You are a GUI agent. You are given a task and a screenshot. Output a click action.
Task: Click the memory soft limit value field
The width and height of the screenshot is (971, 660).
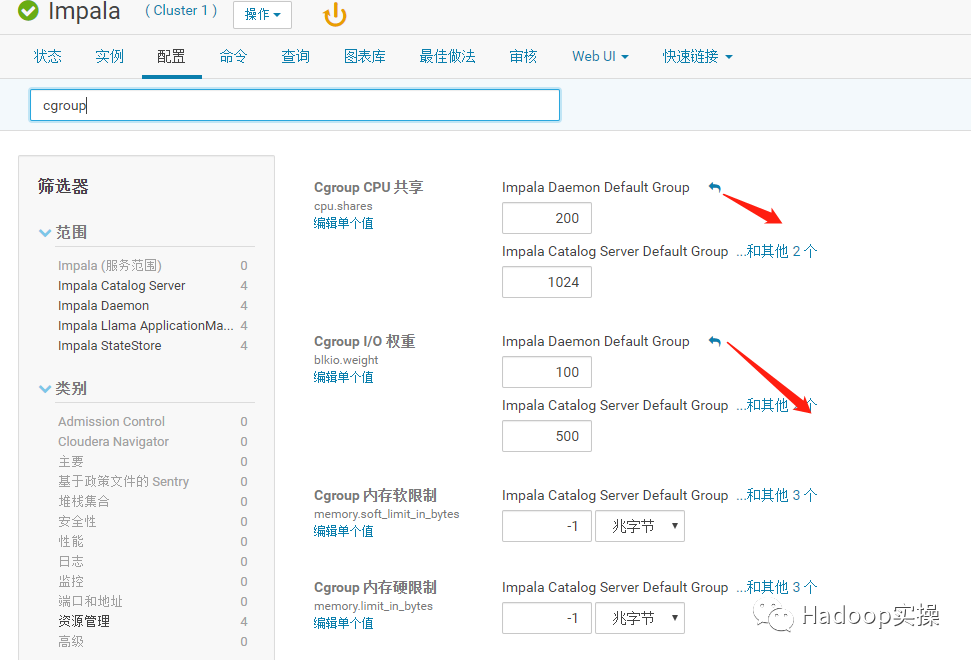coord(547,526)
